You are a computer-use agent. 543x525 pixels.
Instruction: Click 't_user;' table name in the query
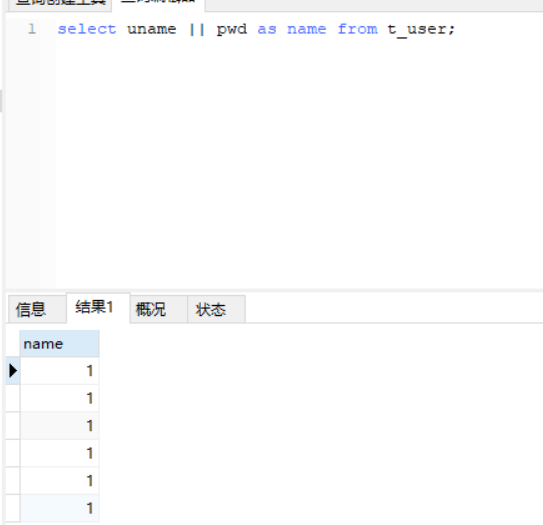pyautogui.click(x=421, y=30)
